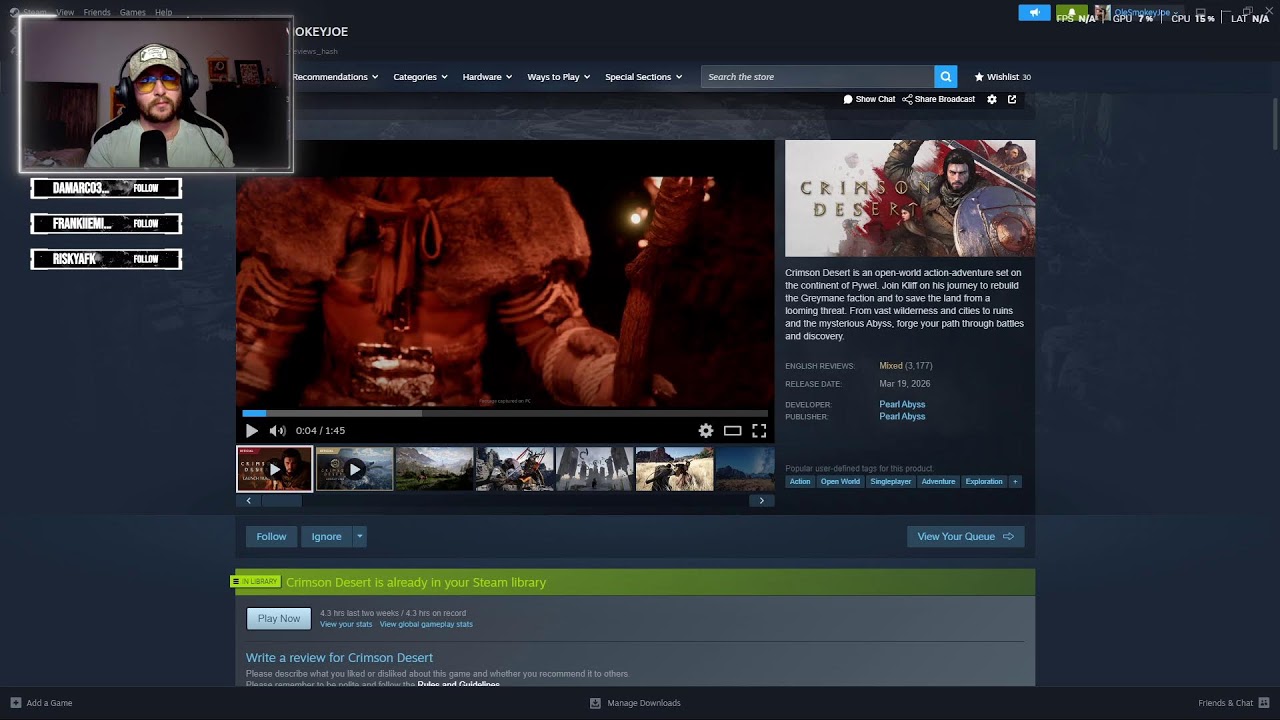Open the Pearl Abyss developer link
Image resolution: width=1280 pixels, height=720 pixels.
pyautogui.click(x=902, y=404)
